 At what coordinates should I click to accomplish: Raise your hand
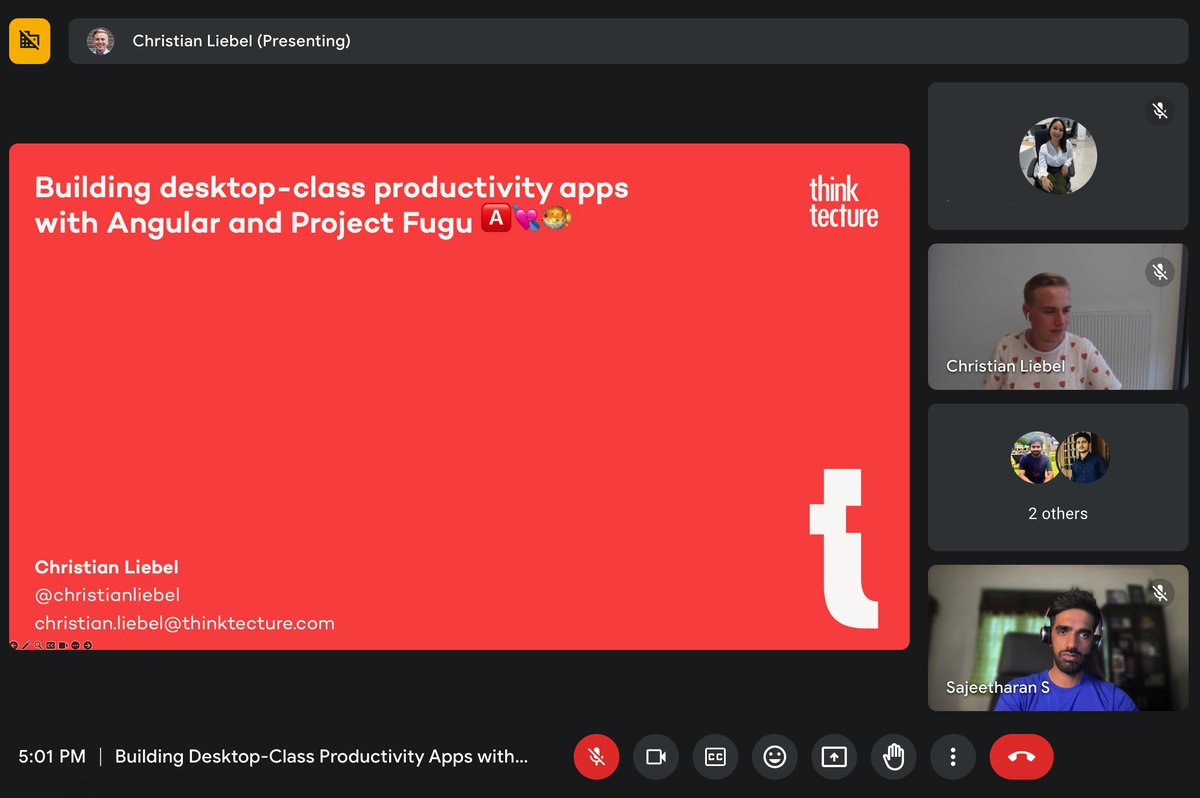[x=894, y=757]
